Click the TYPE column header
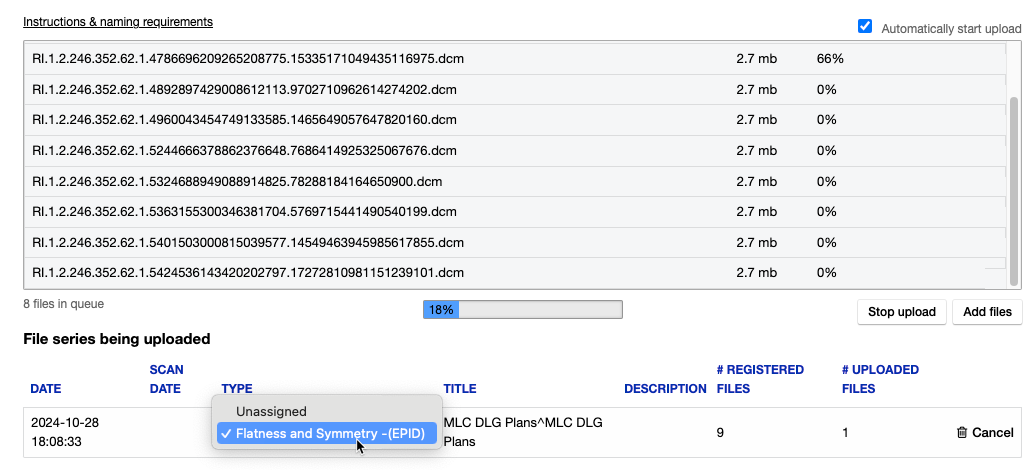The height and width of the screenshot is (470, 1035). (x=237, y=389)
